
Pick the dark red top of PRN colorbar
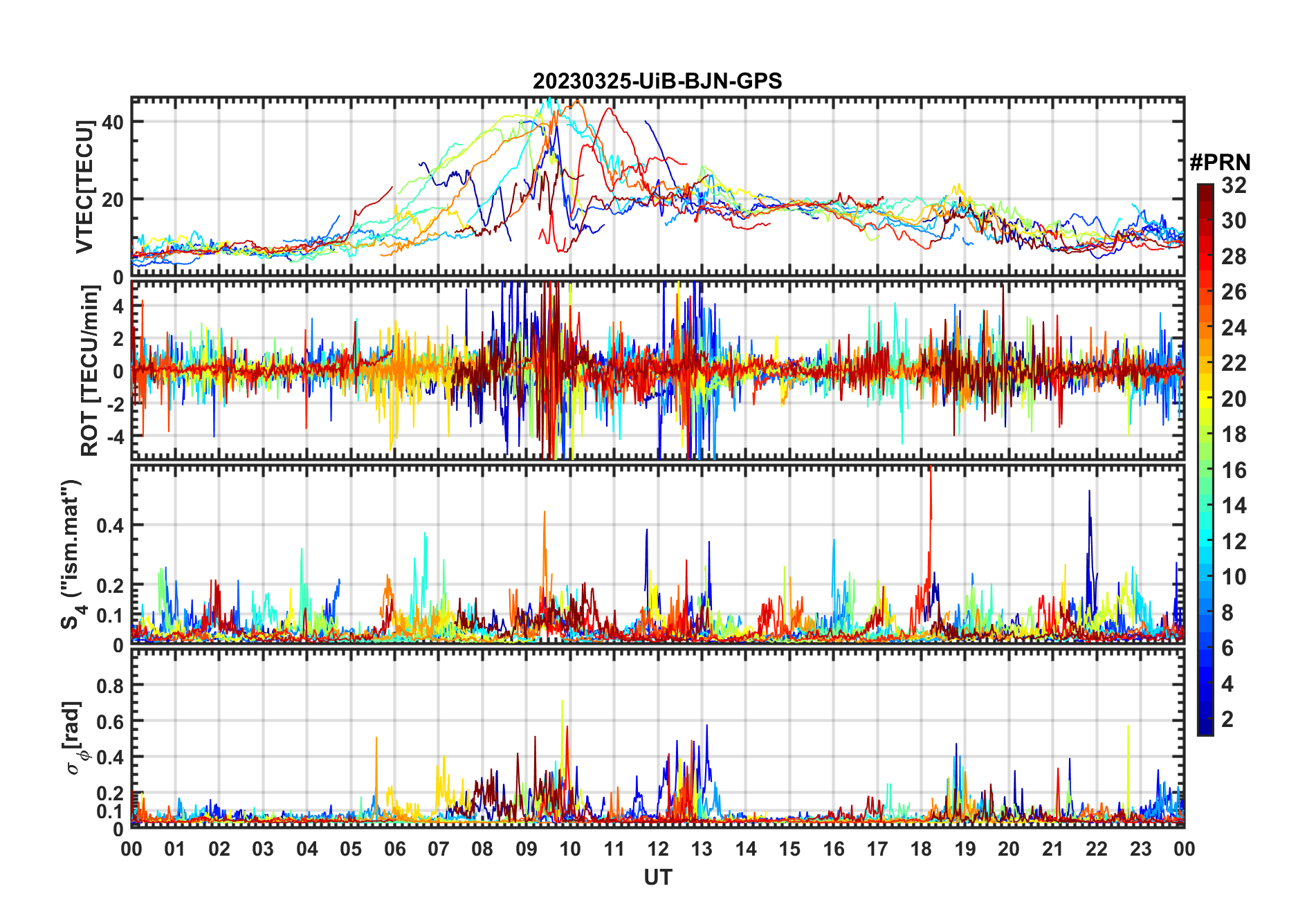tap(1205, 189)
